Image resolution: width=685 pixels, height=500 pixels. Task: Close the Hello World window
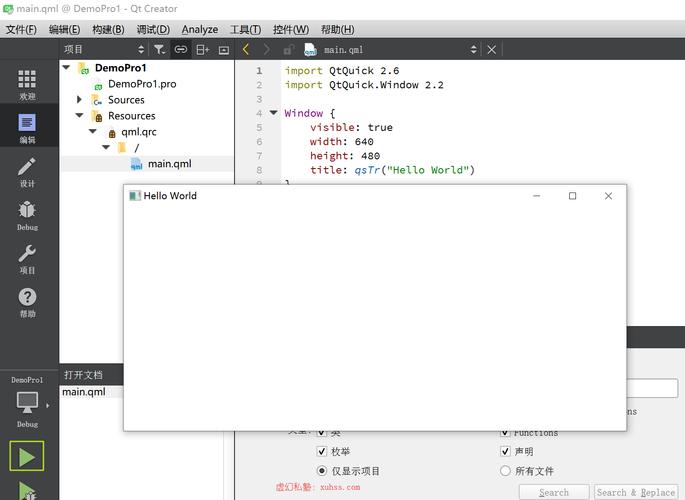tap(608, 196)
